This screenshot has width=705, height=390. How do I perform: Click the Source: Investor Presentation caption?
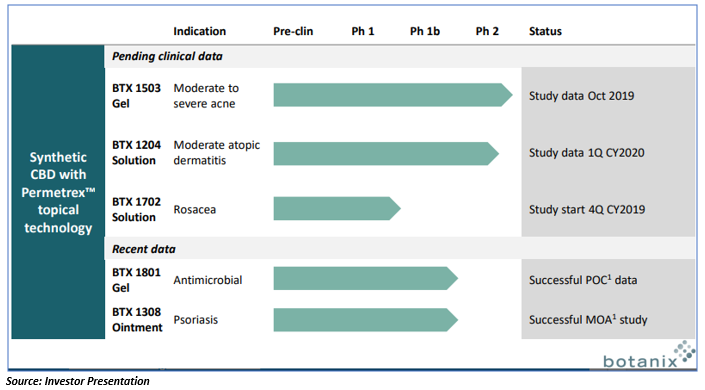point(77,381)
